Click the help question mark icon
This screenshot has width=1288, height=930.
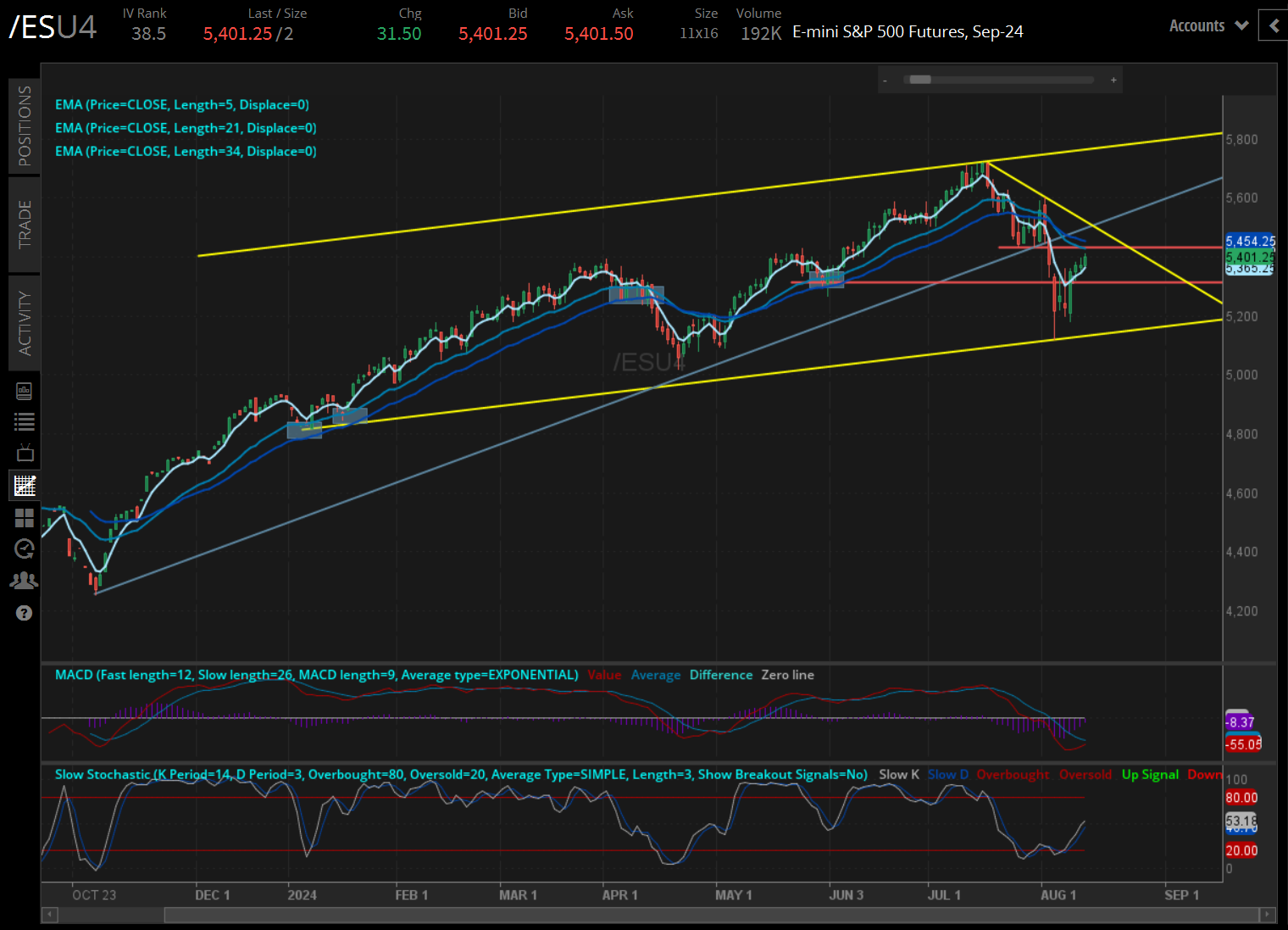coord(24,613)
